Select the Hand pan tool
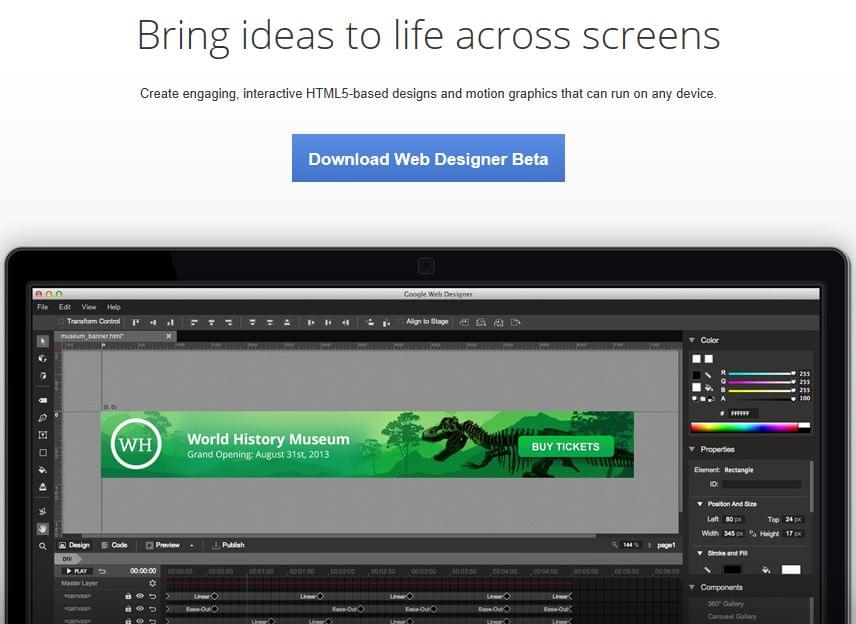The image size is (856, 624). pos(43,528)
